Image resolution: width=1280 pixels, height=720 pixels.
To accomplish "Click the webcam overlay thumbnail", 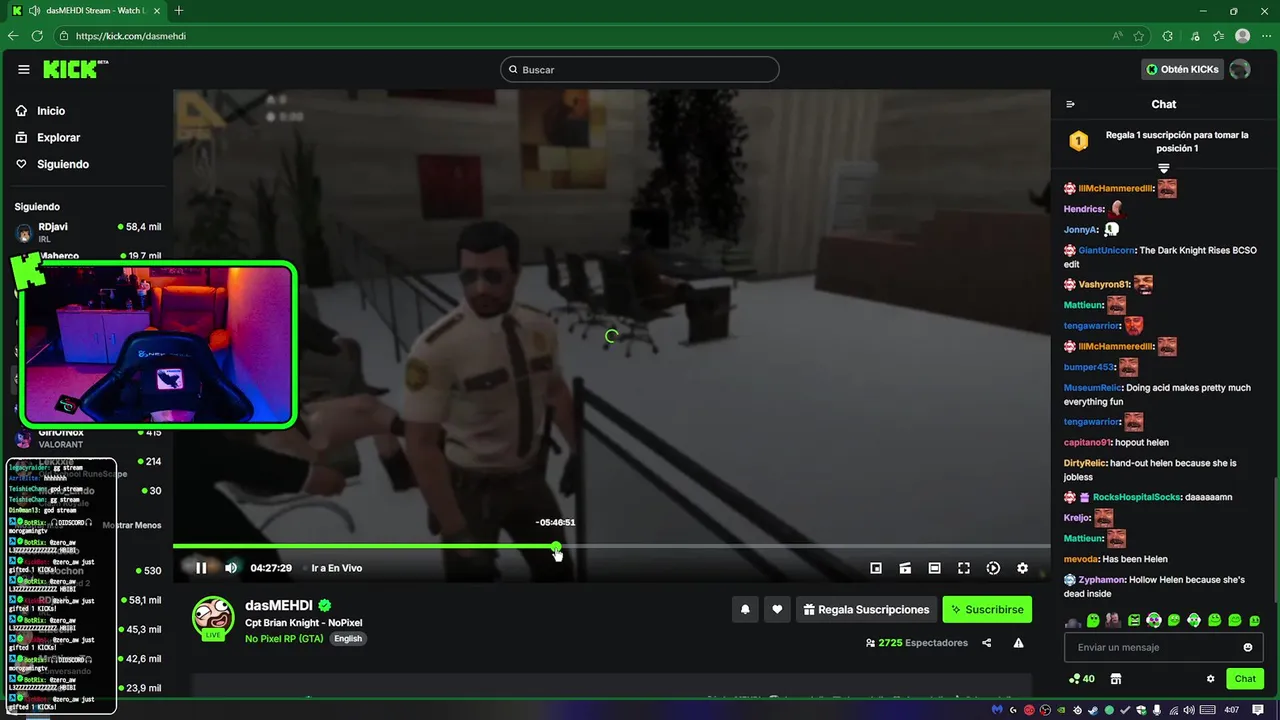I will tap(157, 345).
